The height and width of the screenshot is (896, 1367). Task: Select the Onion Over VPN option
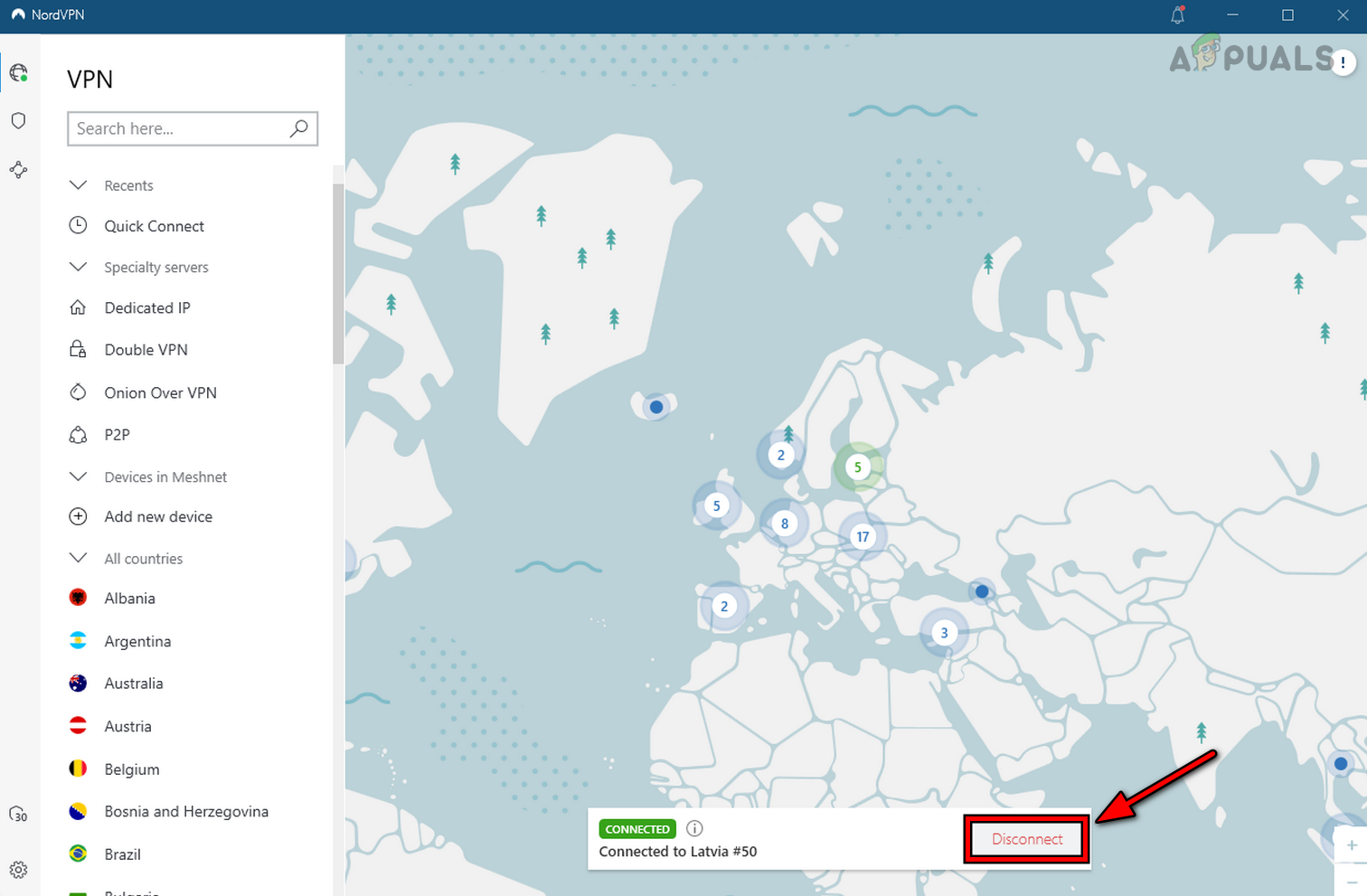[160, 392]
